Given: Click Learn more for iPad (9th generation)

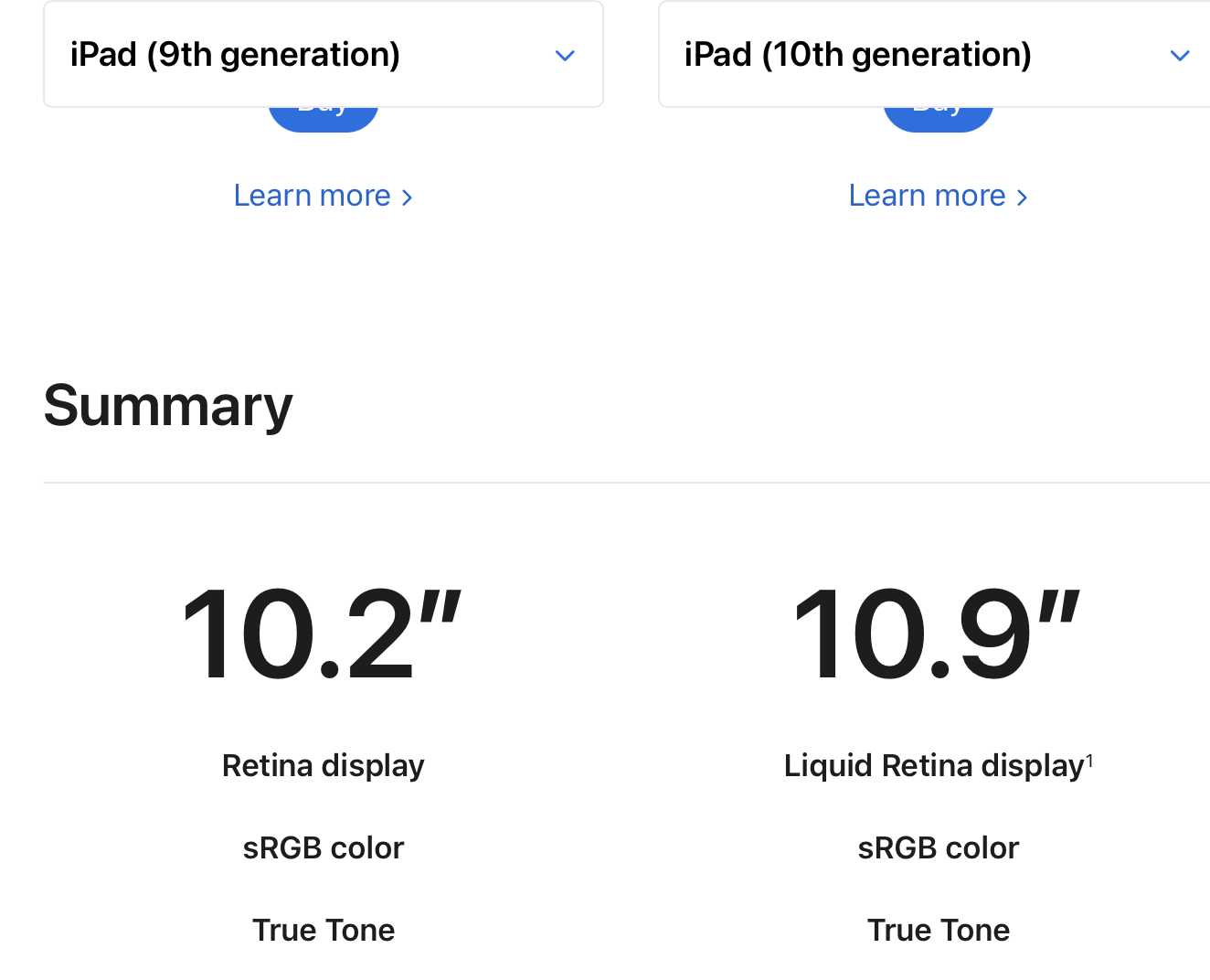Looking at the screenshot, I should pos(313,195).
